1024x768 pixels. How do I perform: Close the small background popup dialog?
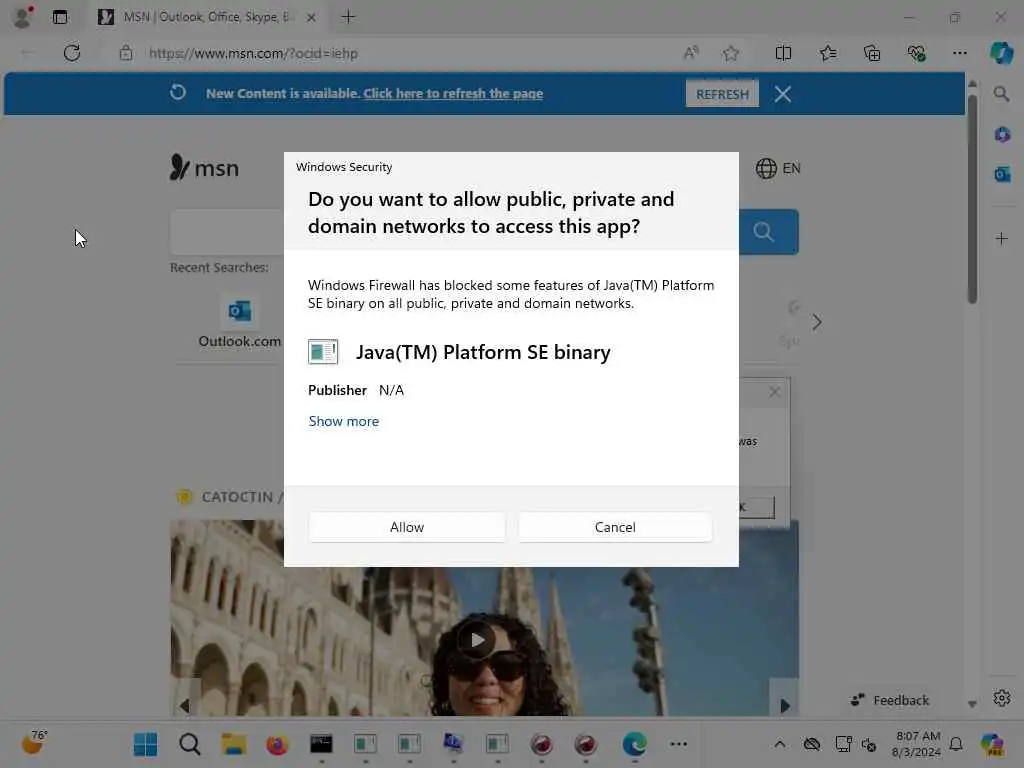[x=775, y=392]
